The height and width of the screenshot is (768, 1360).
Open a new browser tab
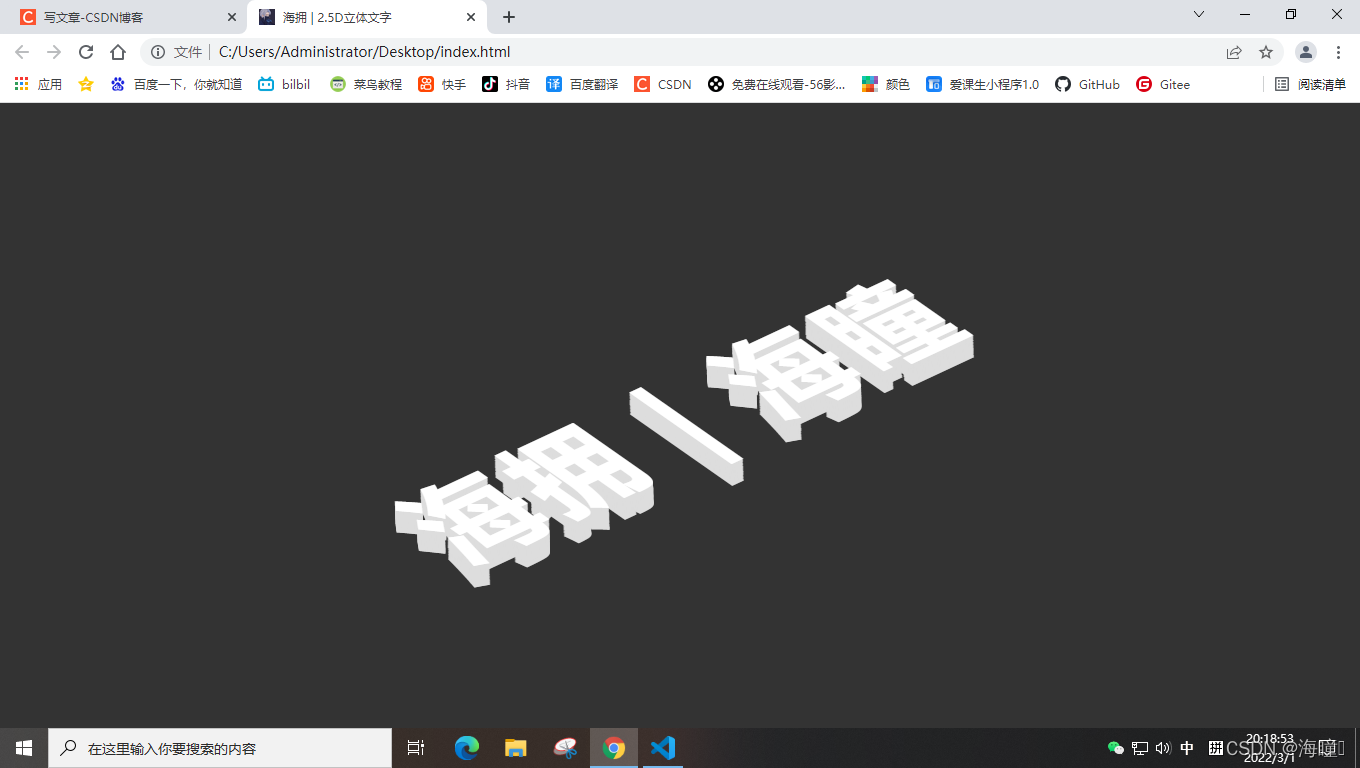[509, 17]
